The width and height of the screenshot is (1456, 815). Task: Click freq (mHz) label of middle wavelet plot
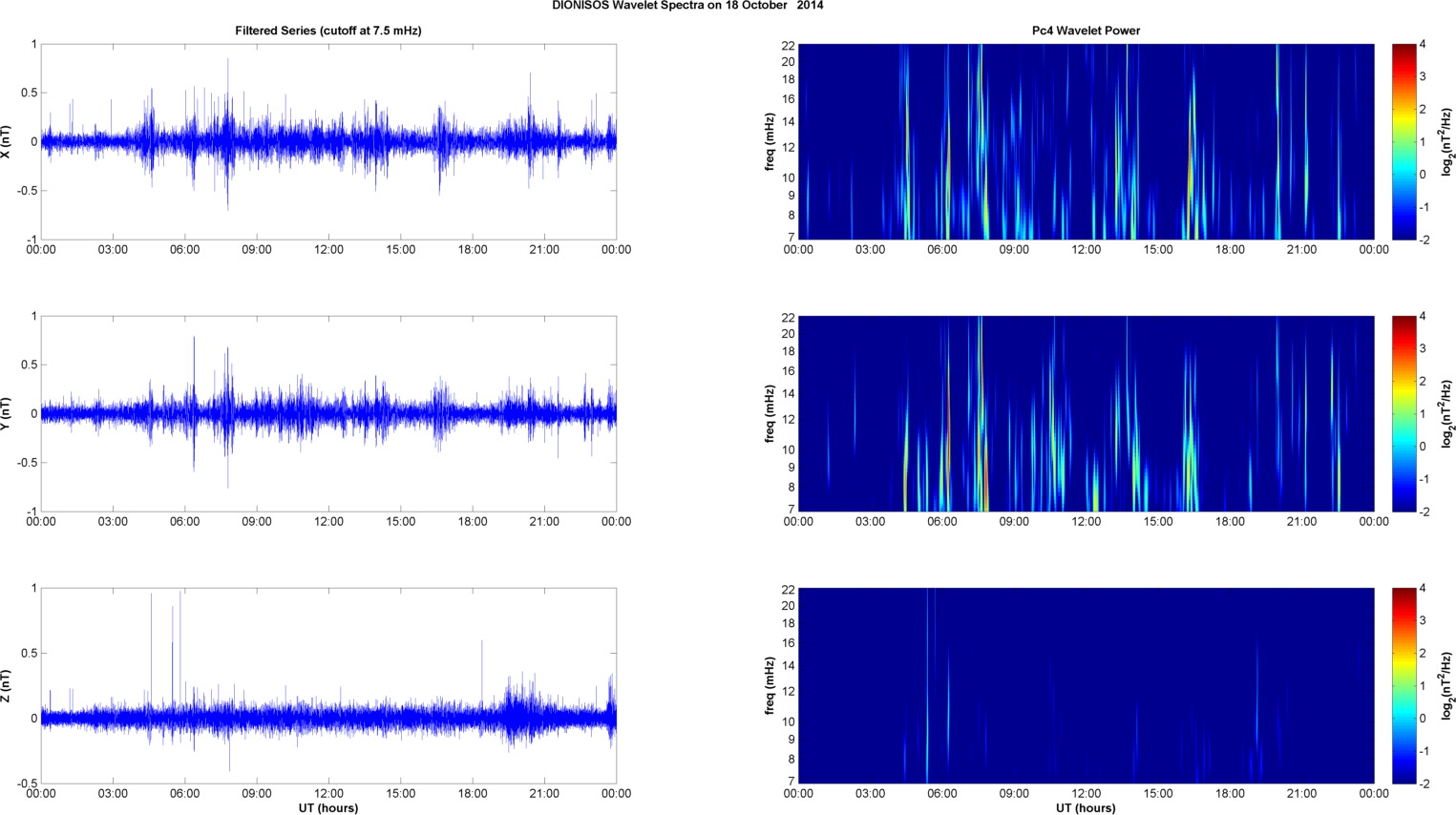[x=770, y=413]
